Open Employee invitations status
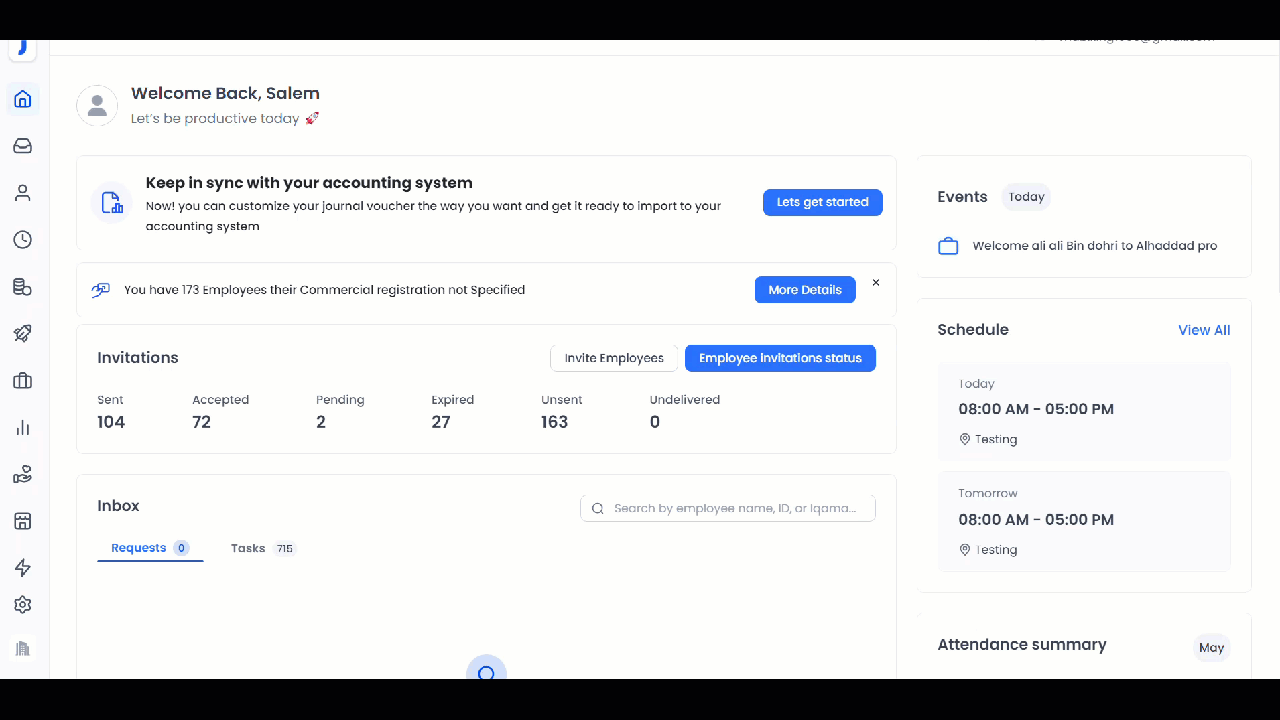1280x720 pixels. (x=780, y=358)
